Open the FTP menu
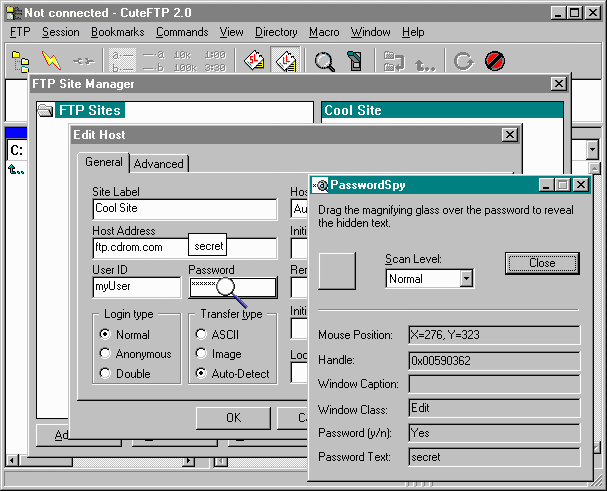 coord(20,32)
